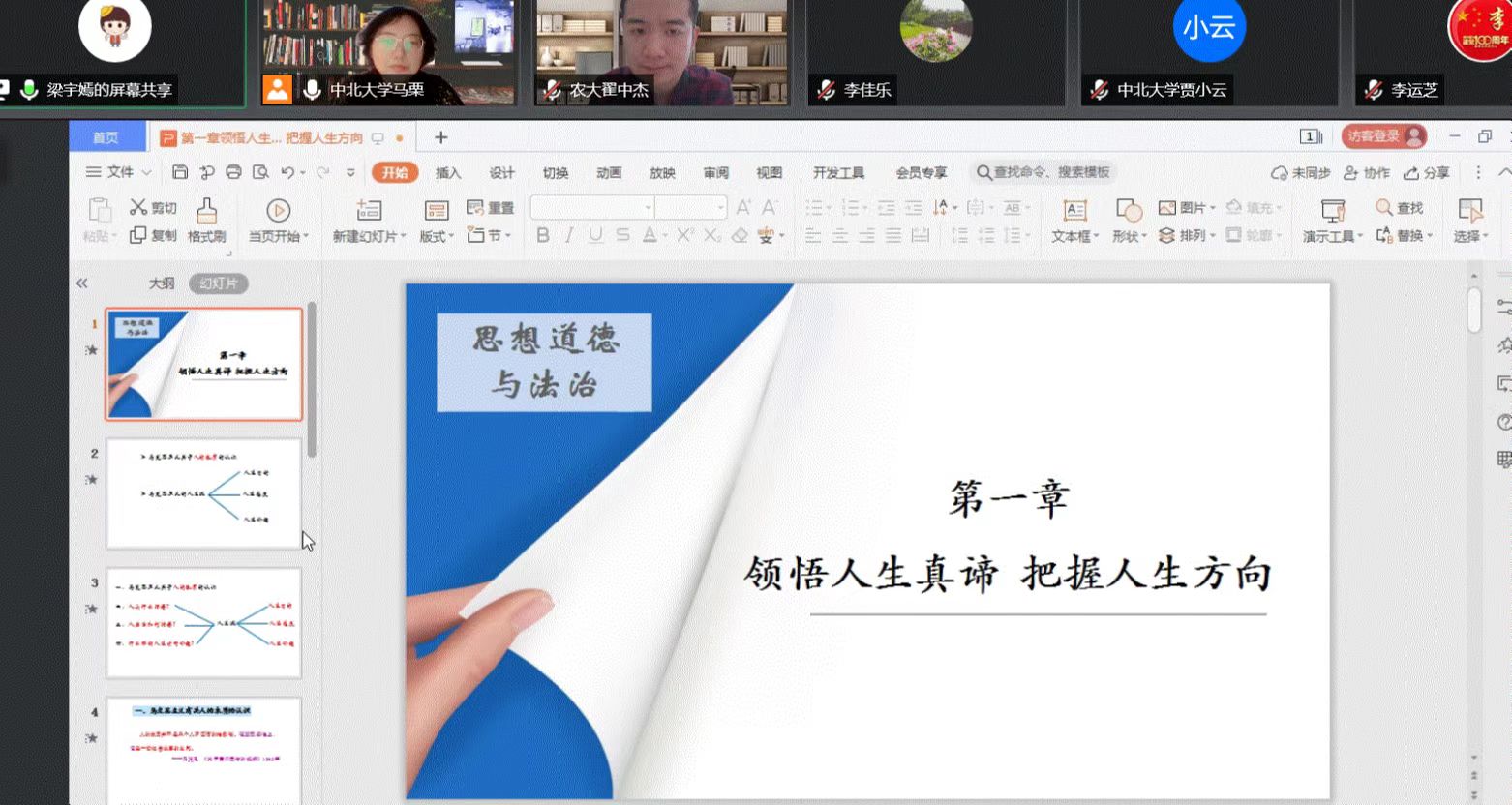Toggle Bold formatting button

coord(543,235)
